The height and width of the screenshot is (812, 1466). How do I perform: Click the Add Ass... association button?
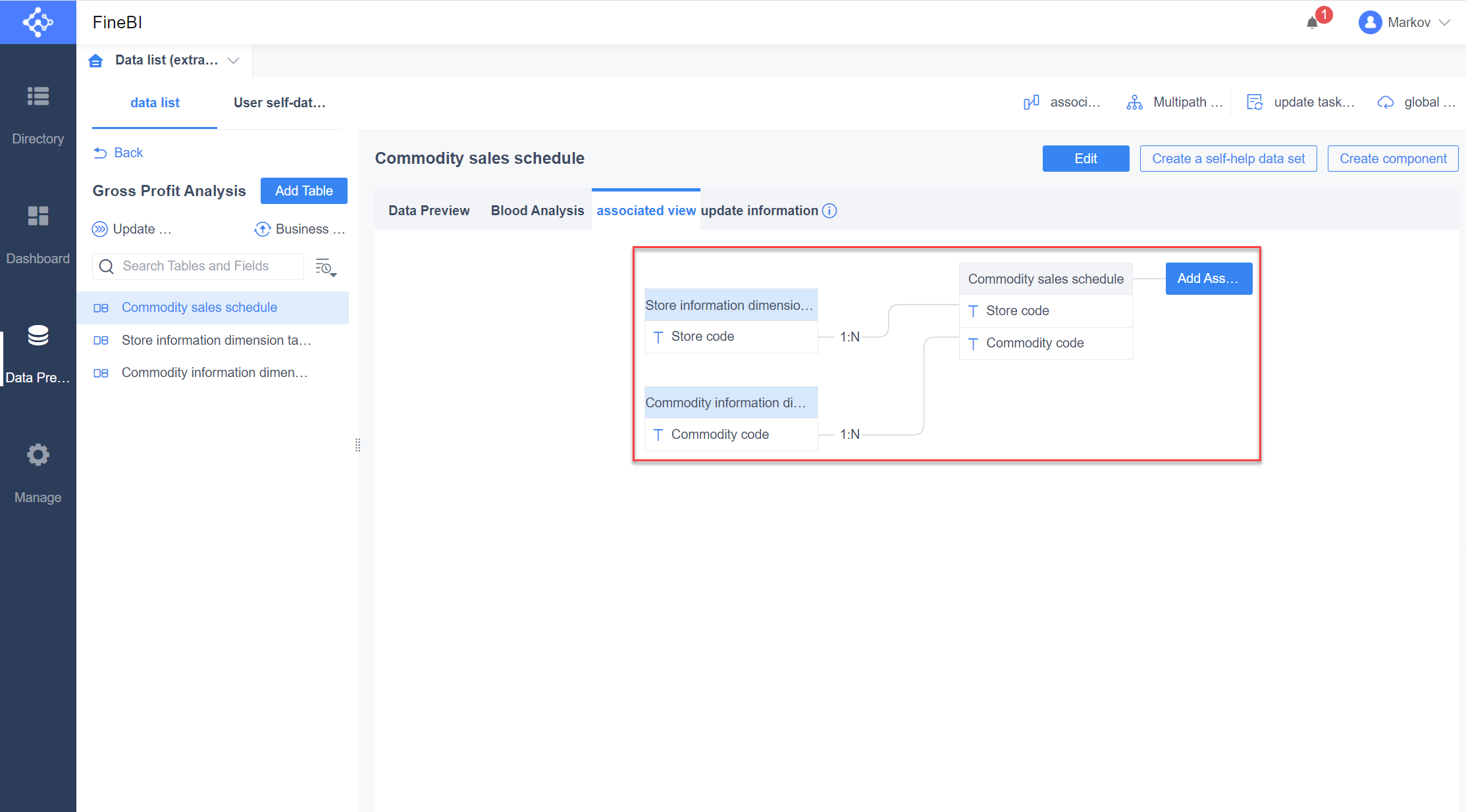tap(1209, 278)
